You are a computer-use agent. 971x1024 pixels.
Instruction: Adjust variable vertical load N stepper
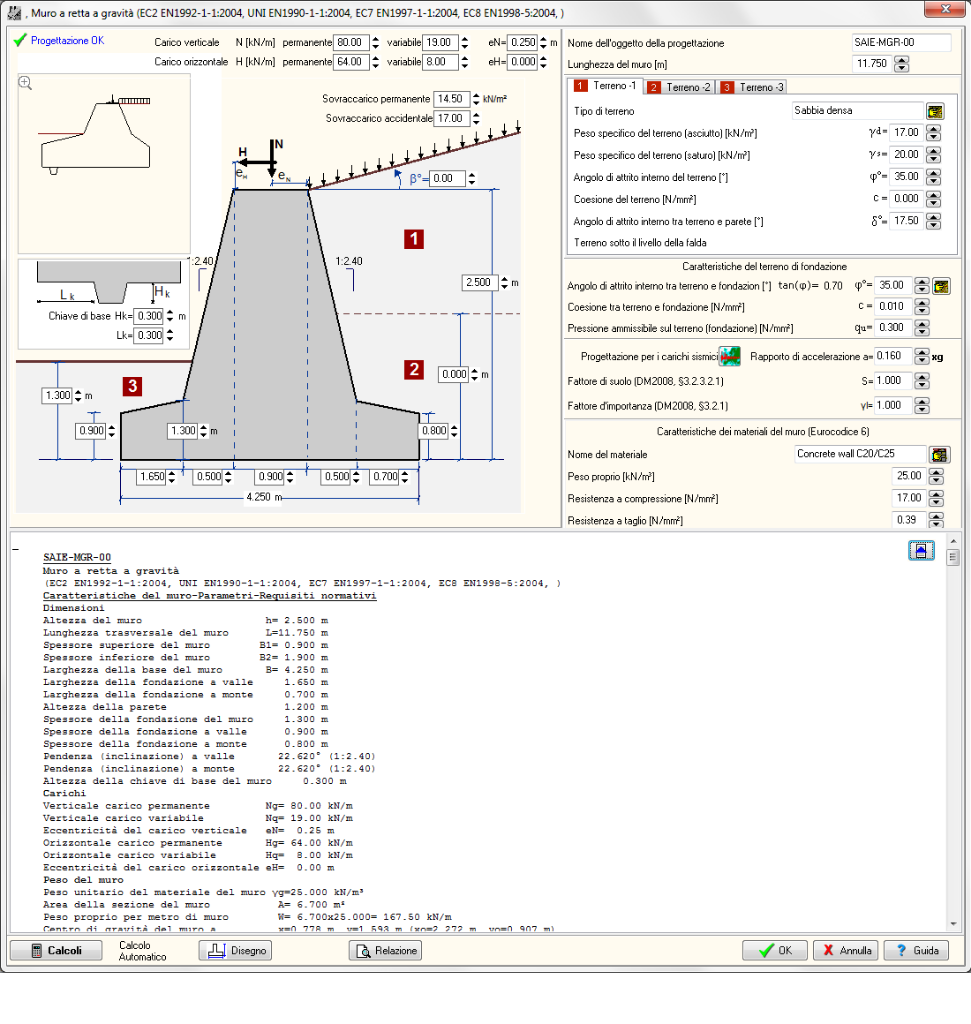pos(464,42)
